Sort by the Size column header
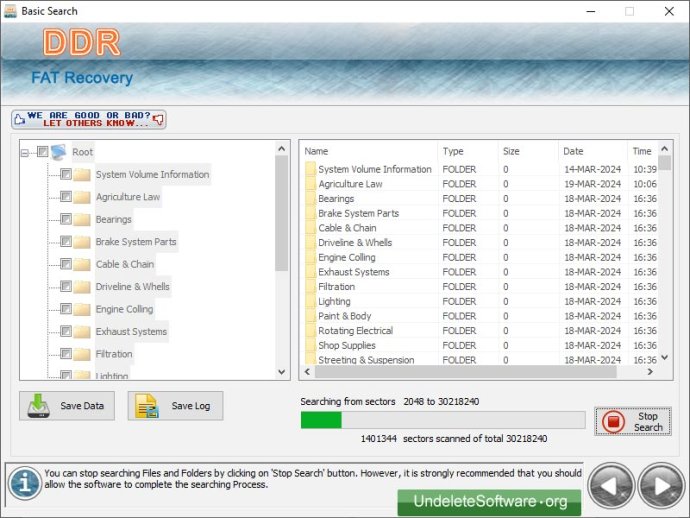Viewport: 690px width, 518px height. click(528, 151)
